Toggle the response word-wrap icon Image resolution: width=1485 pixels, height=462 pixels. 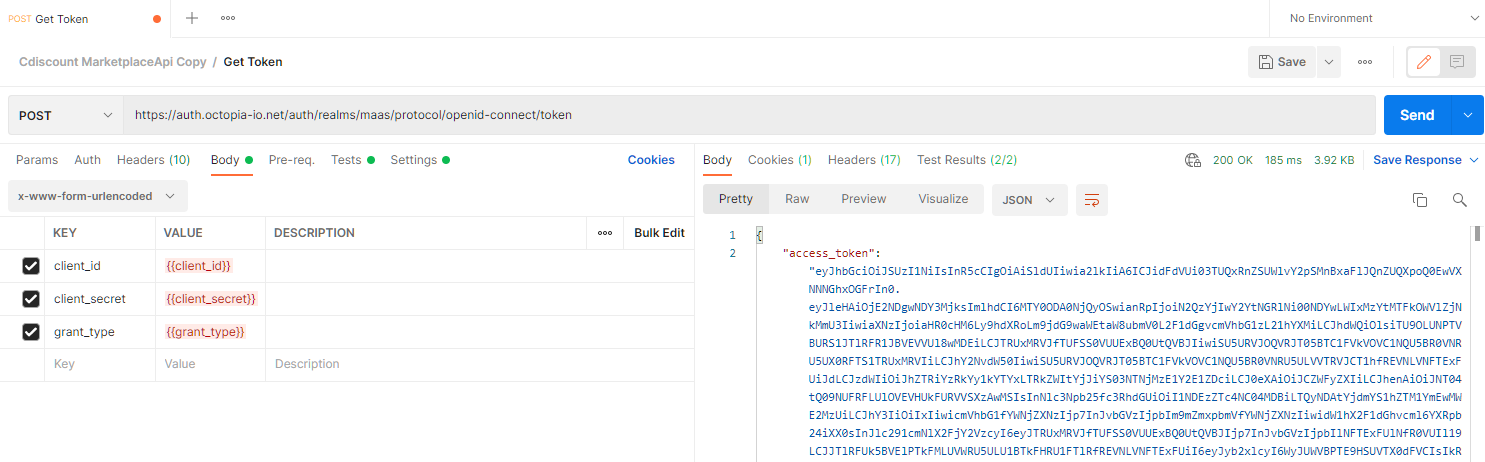tap(1091, 200)
